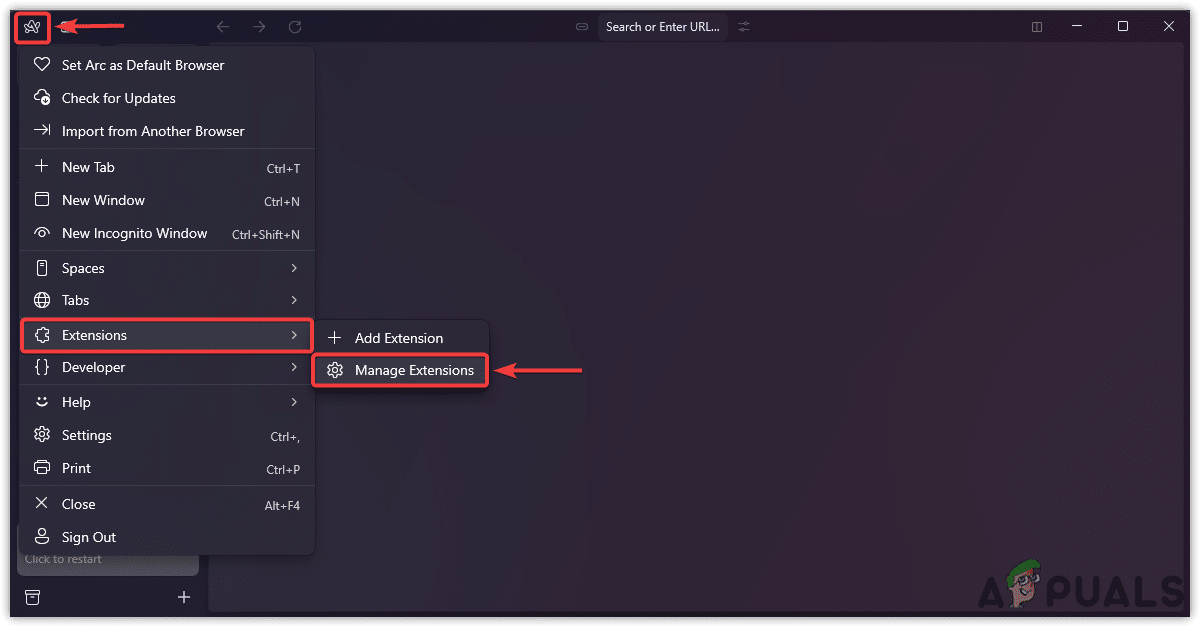The height and width of the screenshot is (627, 1200).
Task: Go forward with the right arrow
Action: (259, 27)
